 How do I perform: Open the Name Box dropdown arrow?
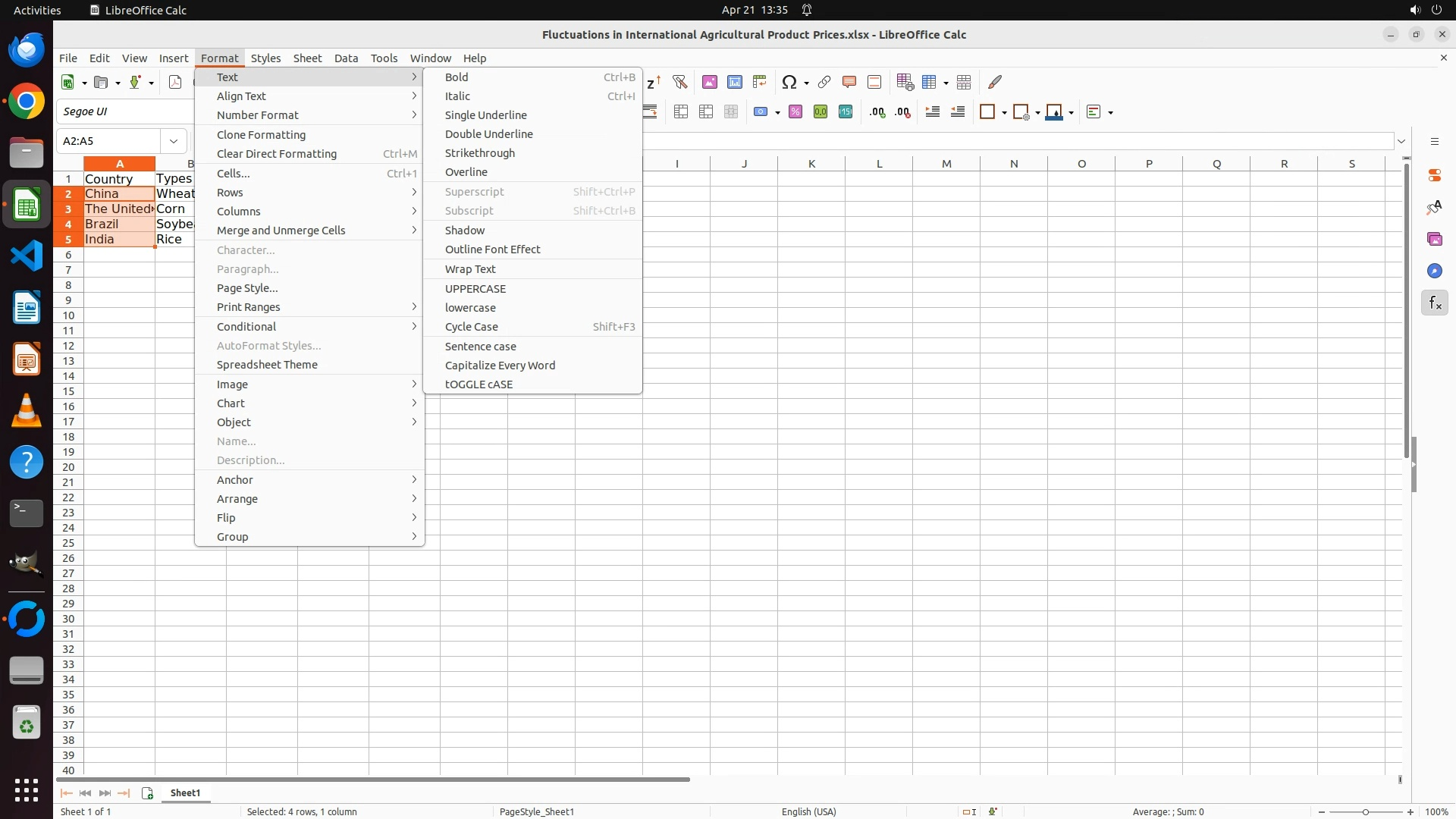point(174,141)
